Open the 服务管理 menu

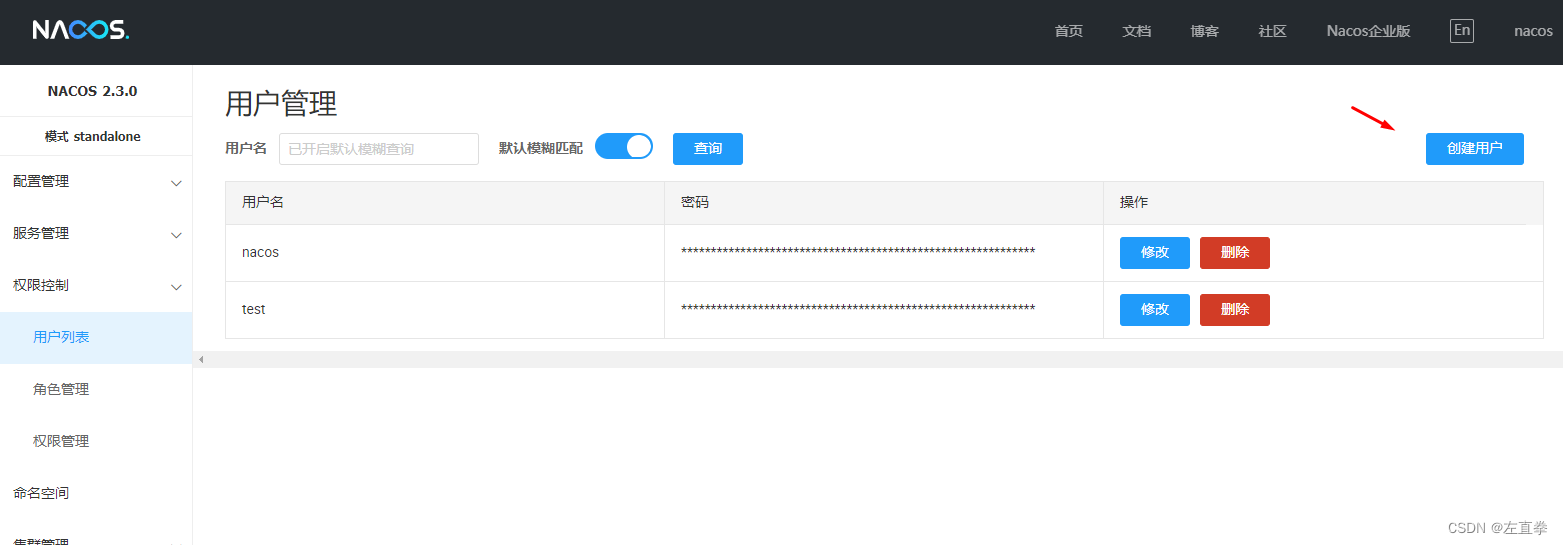coord(96,234)
